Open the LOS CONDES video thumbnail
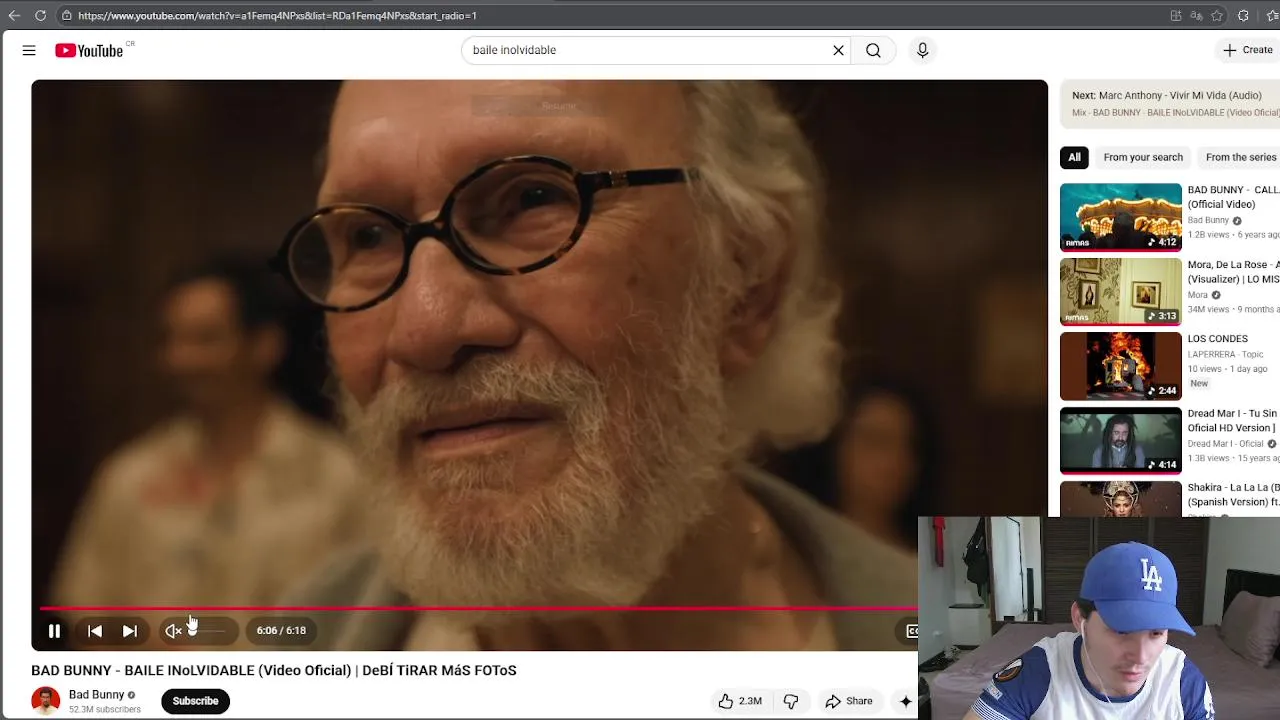Image resolution: width=1280 pixels, height=720 pixels. coord(1120,366)
